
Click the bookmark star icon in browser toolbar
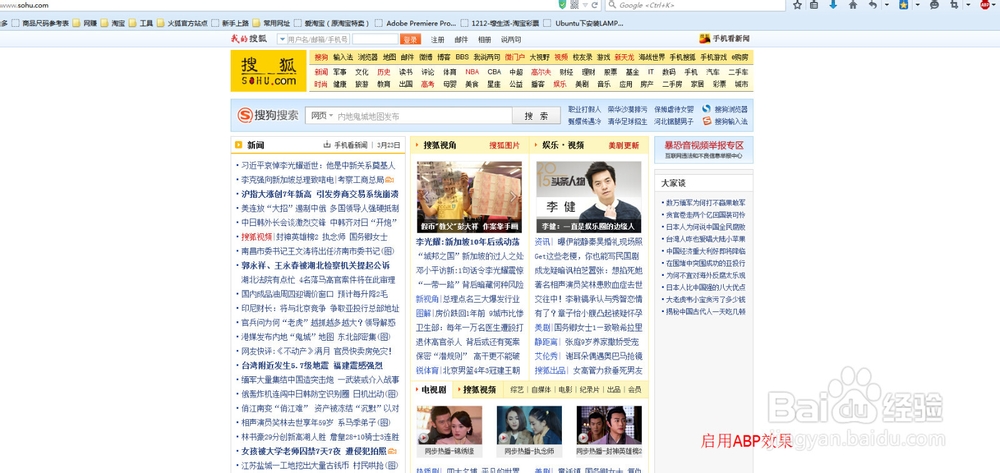(x=797, y=5)
